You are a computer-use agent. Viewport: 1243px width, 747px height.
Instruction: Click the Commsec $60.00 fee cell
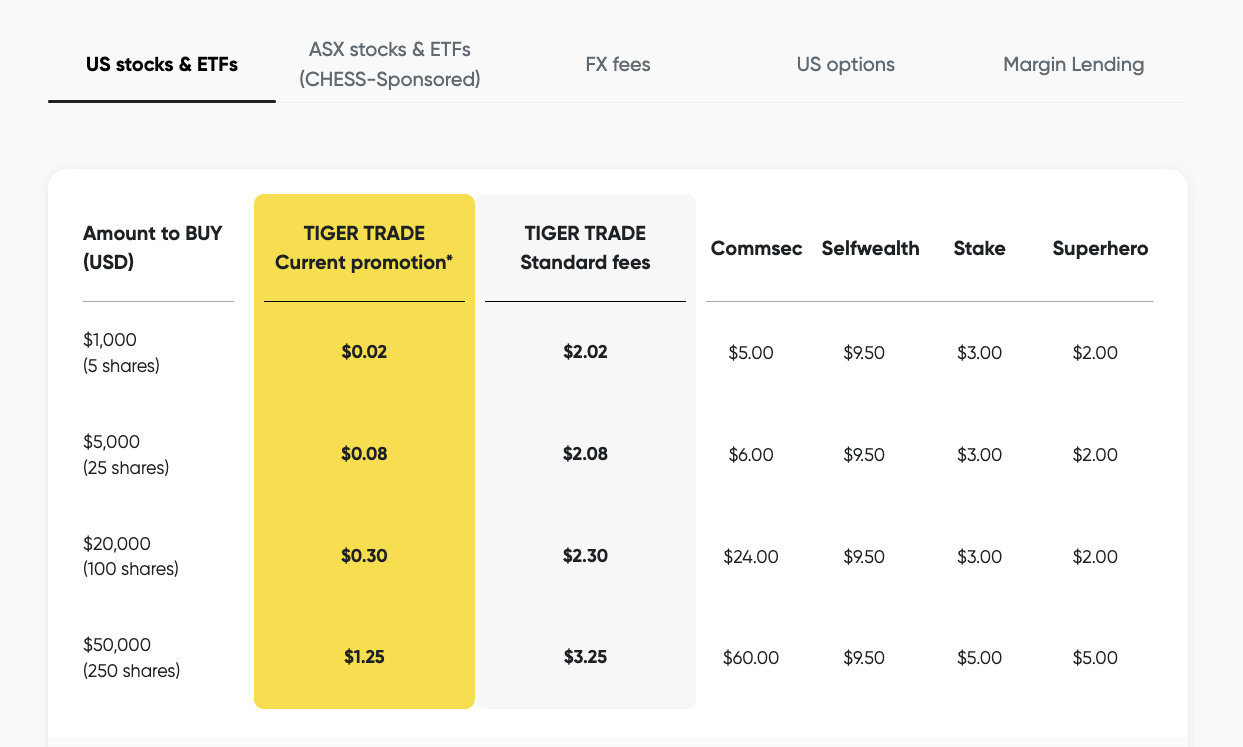(751, 658)
